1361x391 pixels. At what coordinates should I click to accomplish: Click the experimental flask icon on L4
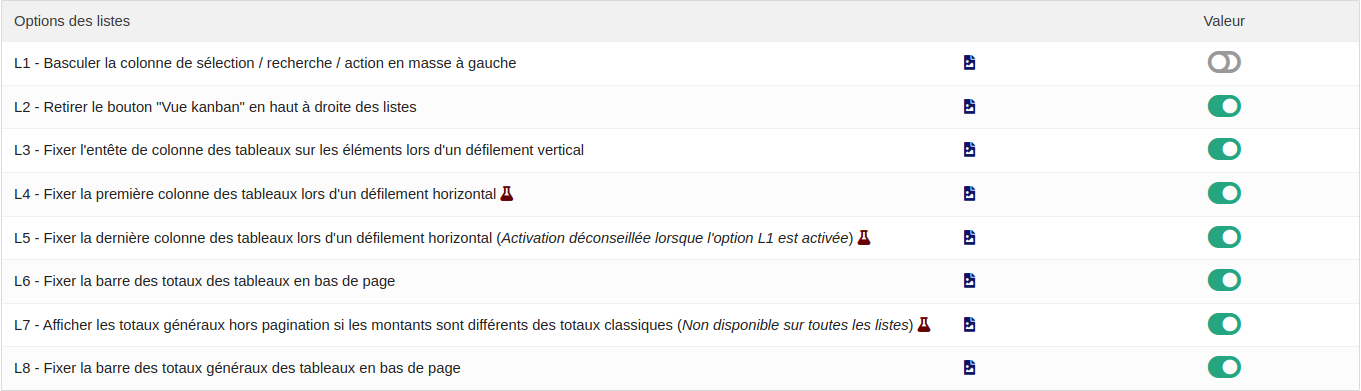[x=507, y=193]
